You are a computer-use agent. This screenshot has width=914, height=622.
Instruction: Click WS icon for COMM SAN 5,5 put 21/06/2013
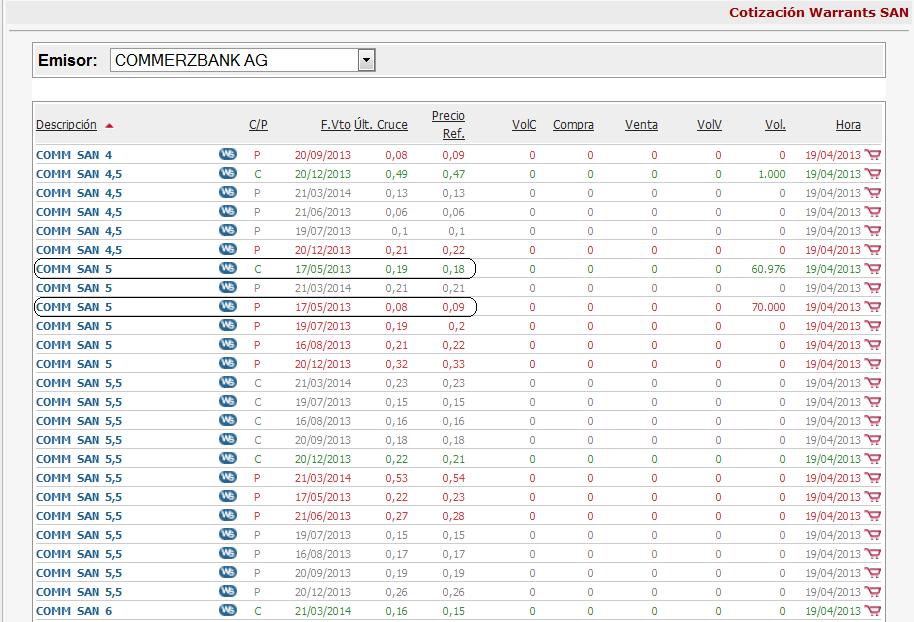228,515
